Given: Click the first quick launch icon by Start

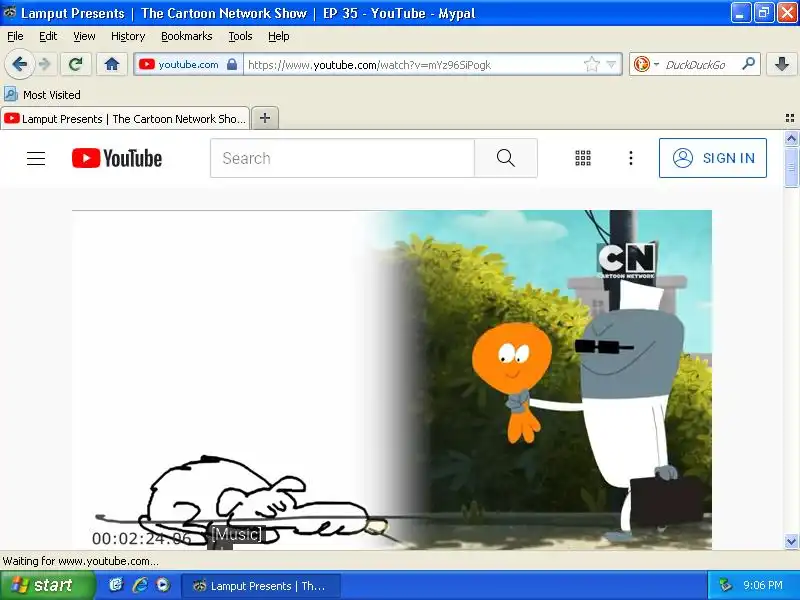Looking at the screenshot, I should click(x=116, y=585).
